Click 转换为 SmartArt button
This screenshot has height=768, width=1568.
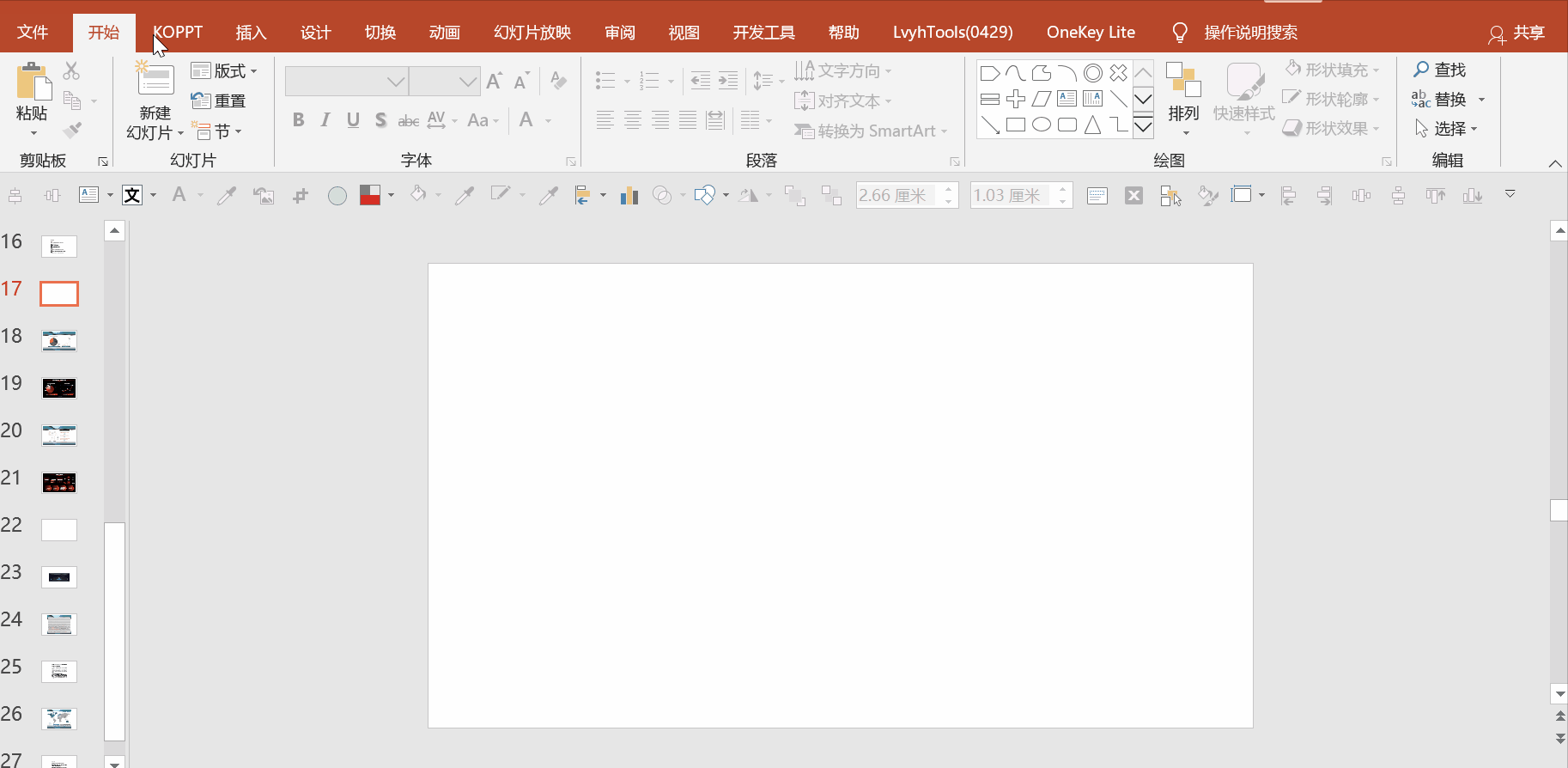pos(870,131)
